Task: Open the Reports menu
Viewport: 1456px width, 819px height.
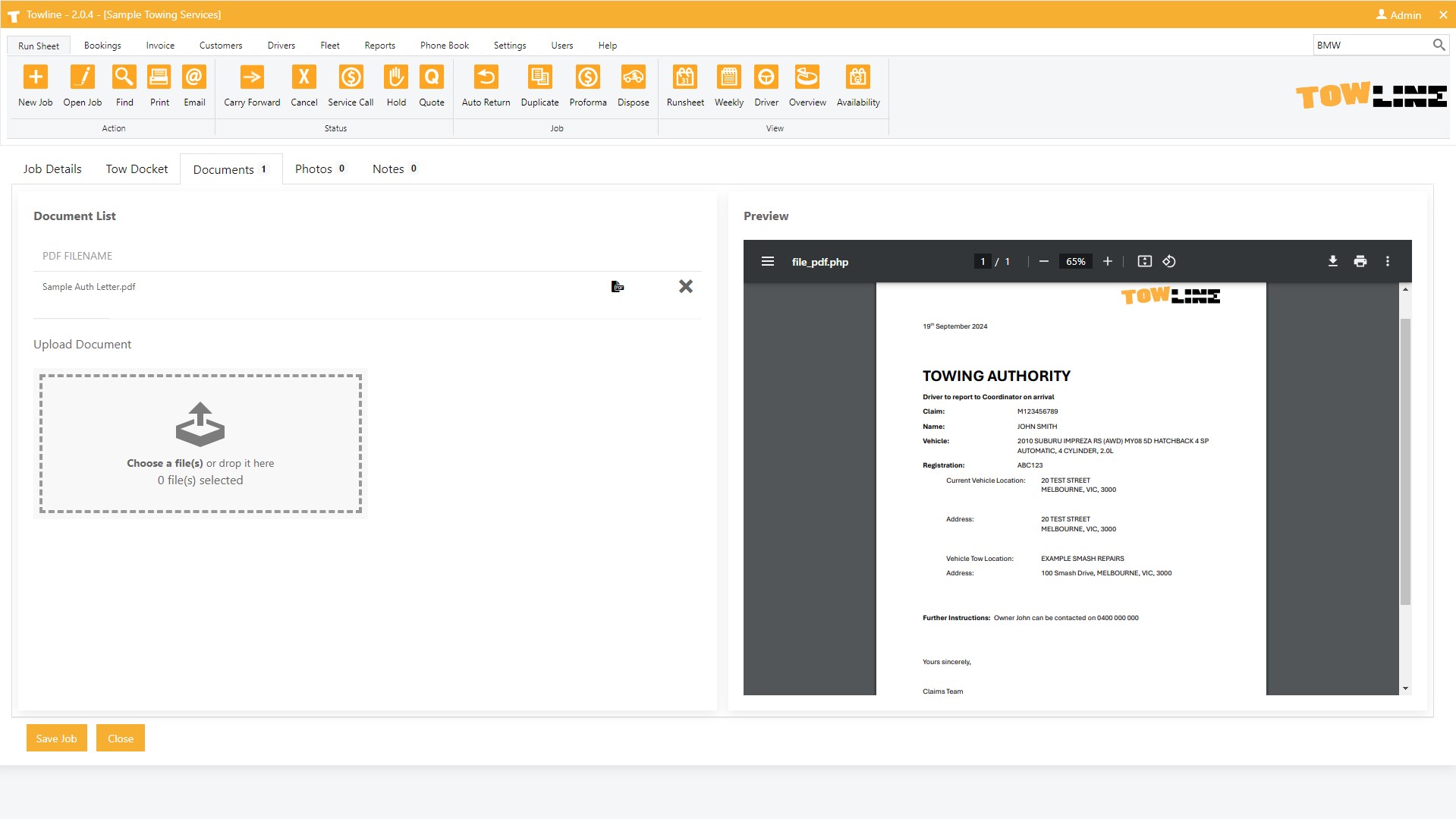Action: click(x=379, y=46)
